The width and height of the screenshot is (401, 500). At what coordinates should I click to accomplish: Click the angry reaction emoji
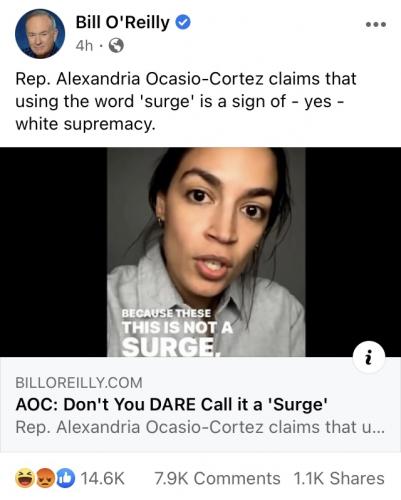45,478
